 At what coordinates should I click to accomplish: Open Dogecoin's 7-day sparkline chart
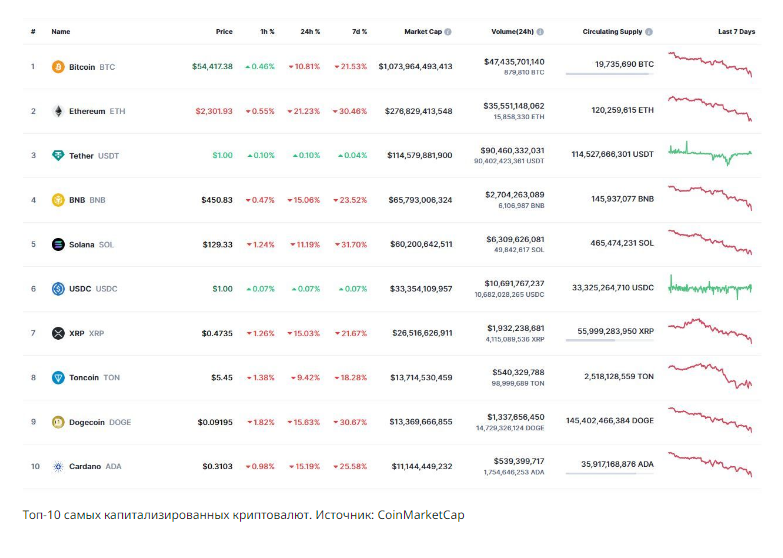(710, 420)
